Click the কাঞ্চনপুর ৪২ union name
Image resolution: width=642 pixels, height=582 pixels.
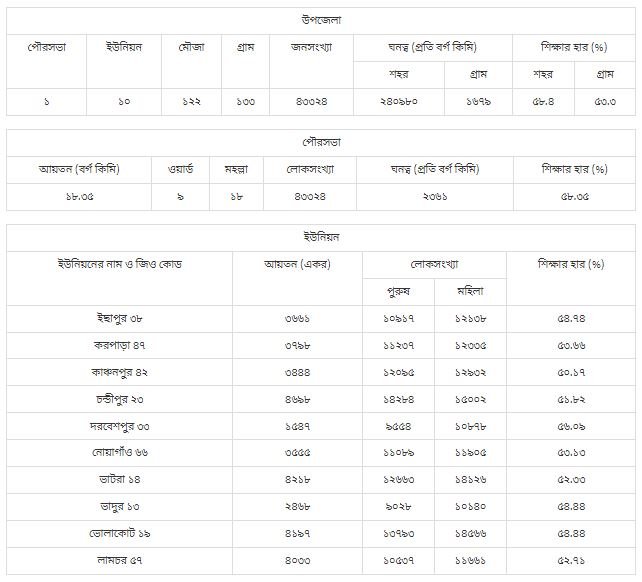pos(119,372)
